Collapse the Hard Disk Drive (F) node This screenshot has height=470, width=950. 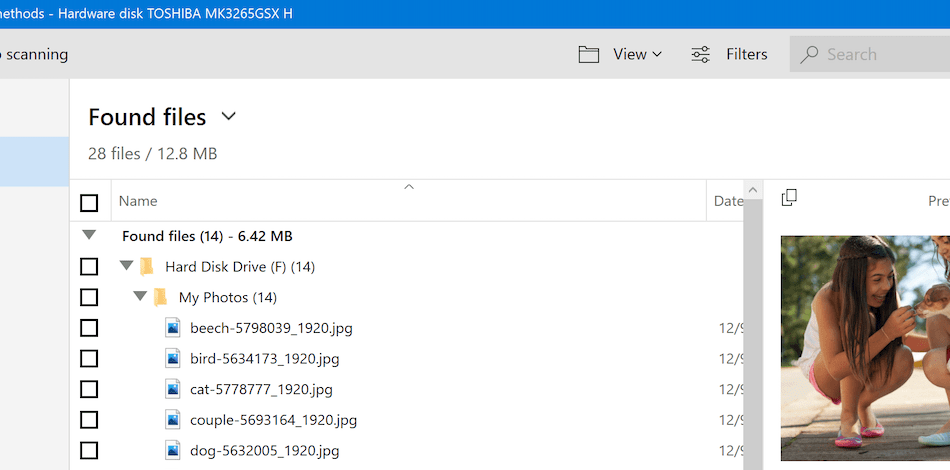(x=127, y=265)
